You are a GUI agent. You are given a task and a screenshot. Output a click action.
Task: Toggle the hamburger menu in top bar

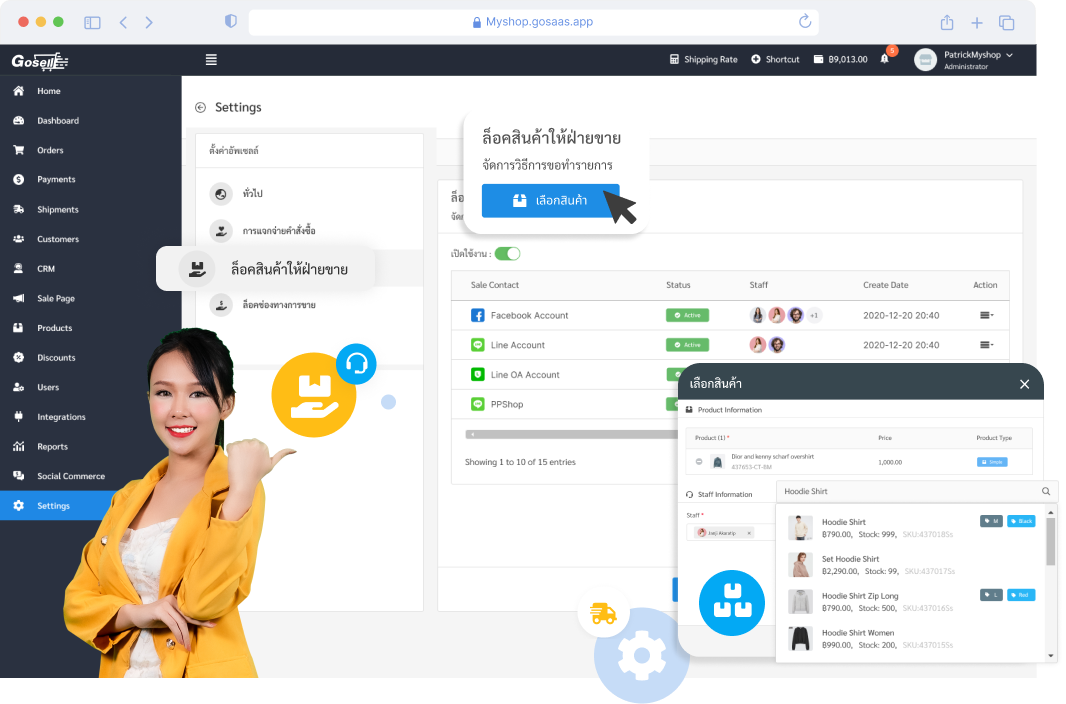click(x=211, y=60)
